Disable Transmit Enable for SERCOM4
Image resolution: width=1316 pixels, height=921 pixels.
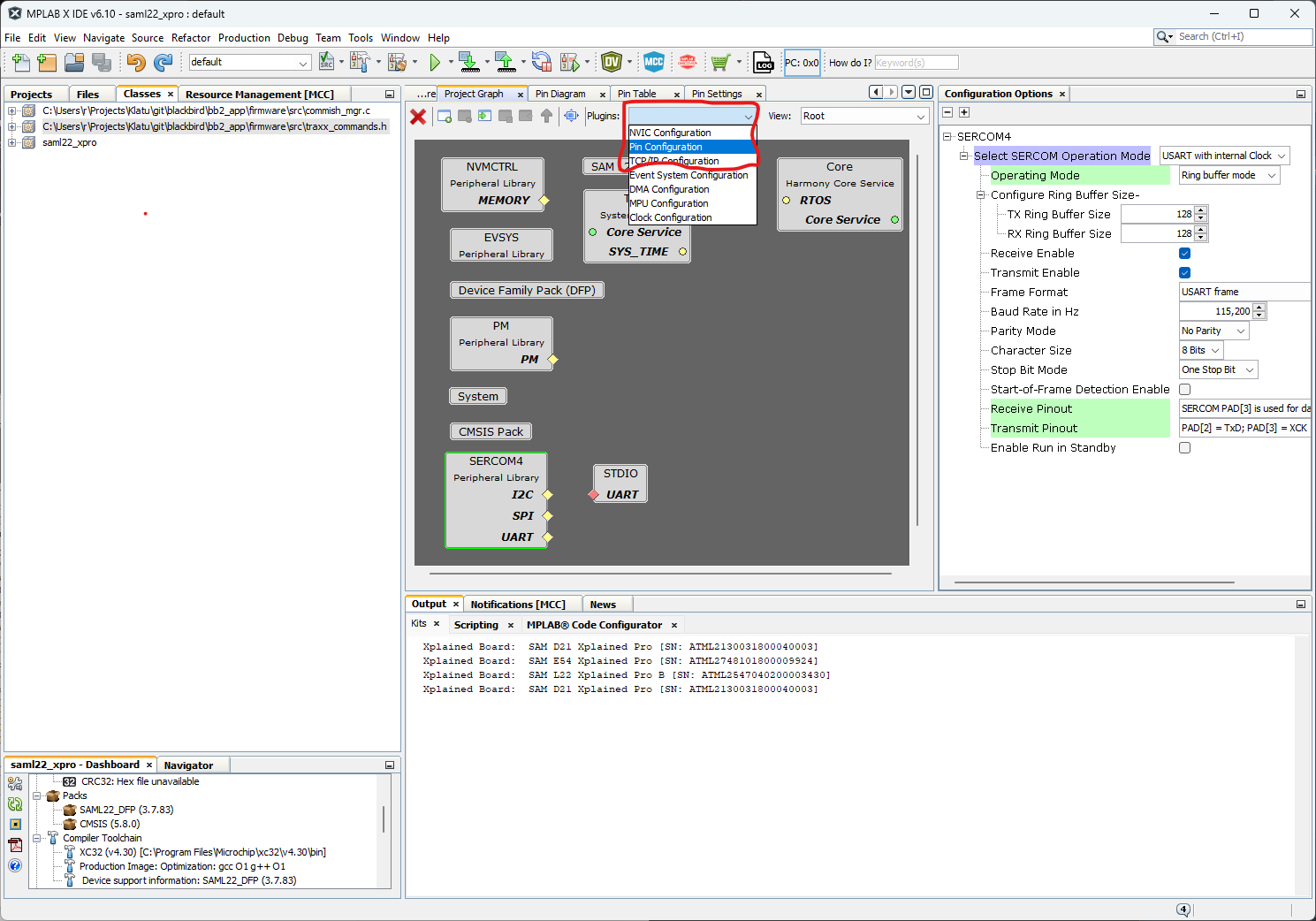[1183, 272]
